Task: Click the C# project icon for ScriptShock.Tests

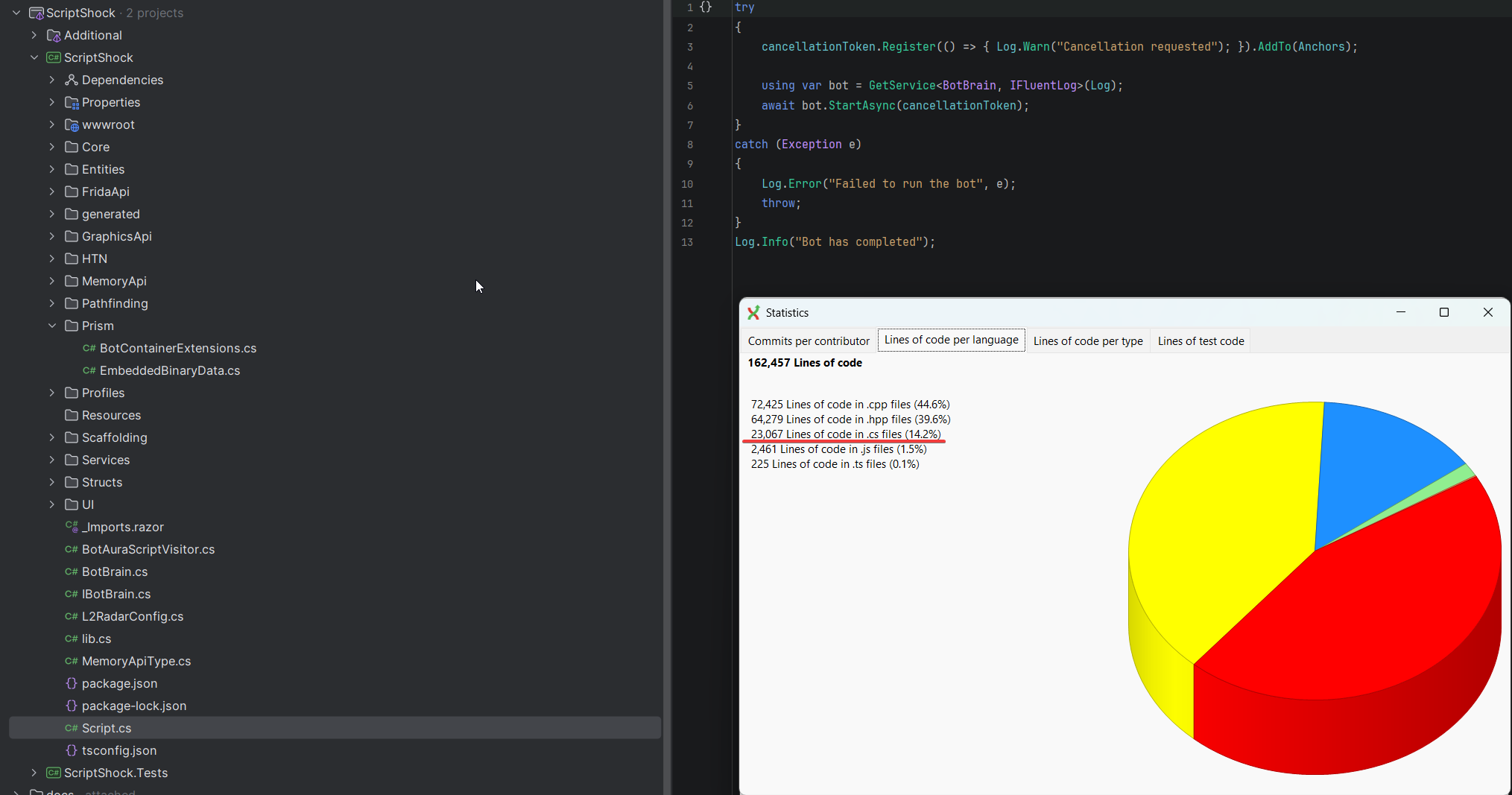Action: [x=51, y=773]
